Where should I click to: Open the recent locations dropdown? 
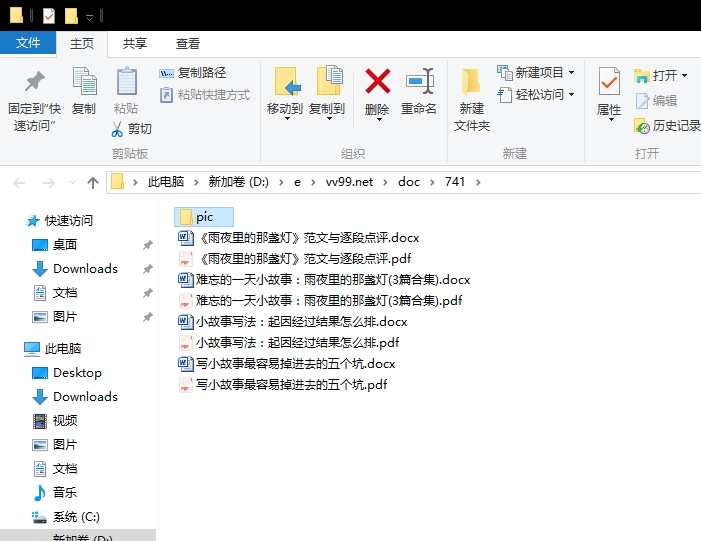coord(72,182)
